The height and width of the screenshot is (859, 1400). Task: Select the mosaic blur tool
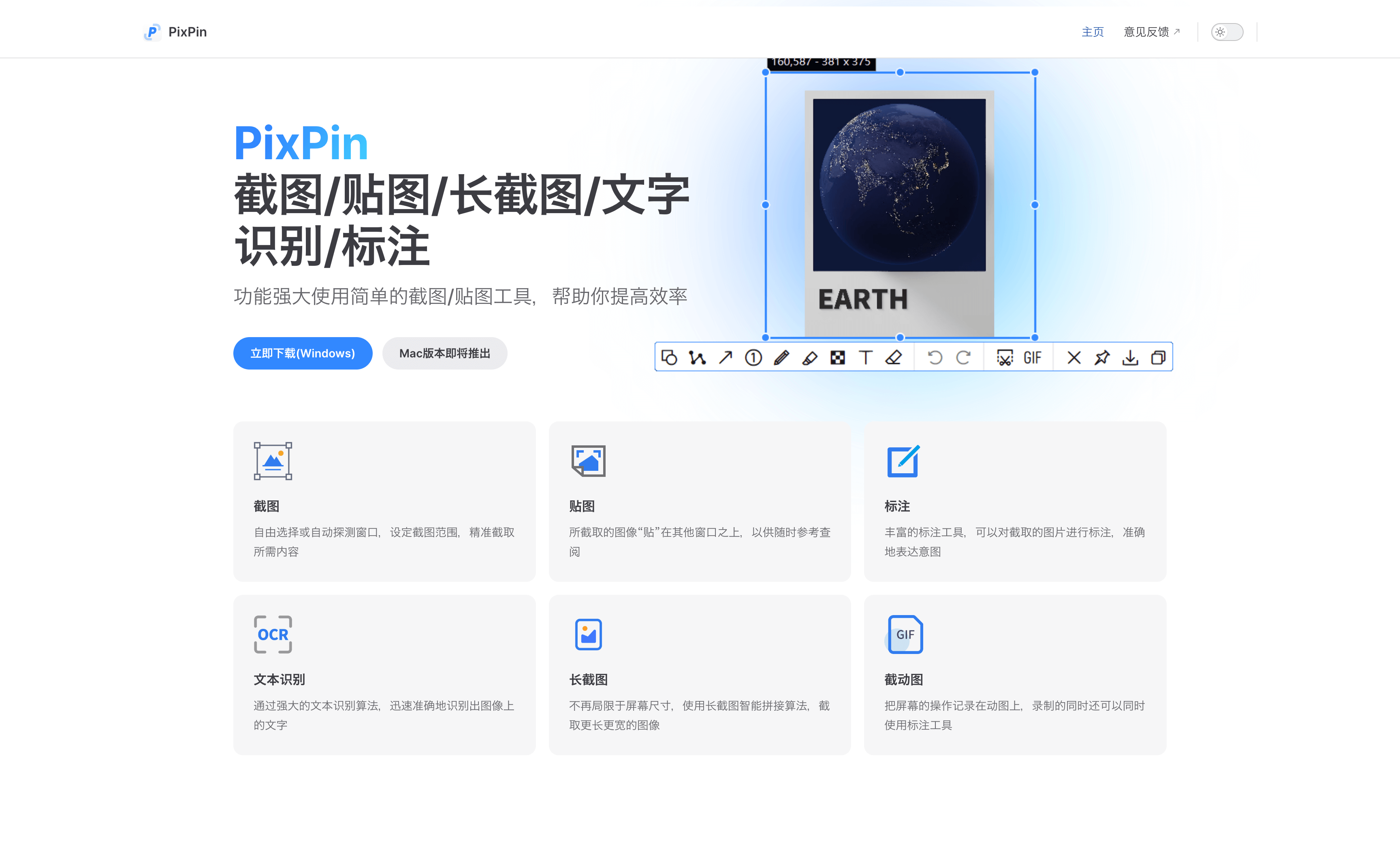(837, 358)
